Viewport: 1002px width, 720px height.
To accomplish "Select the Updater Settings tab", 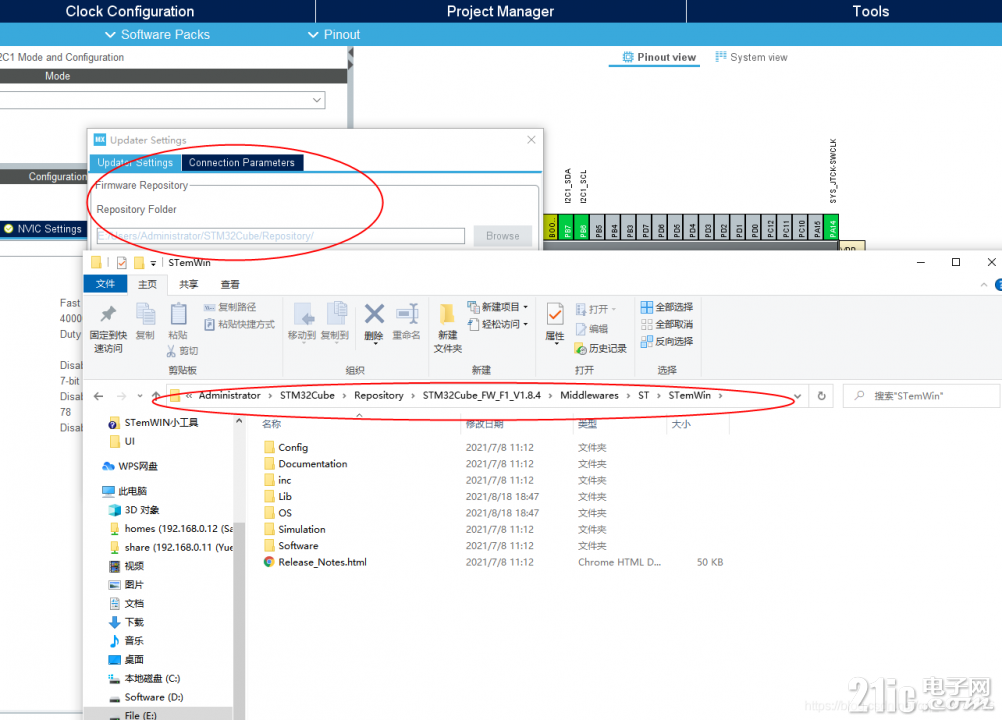I will [x=135, y=163].
